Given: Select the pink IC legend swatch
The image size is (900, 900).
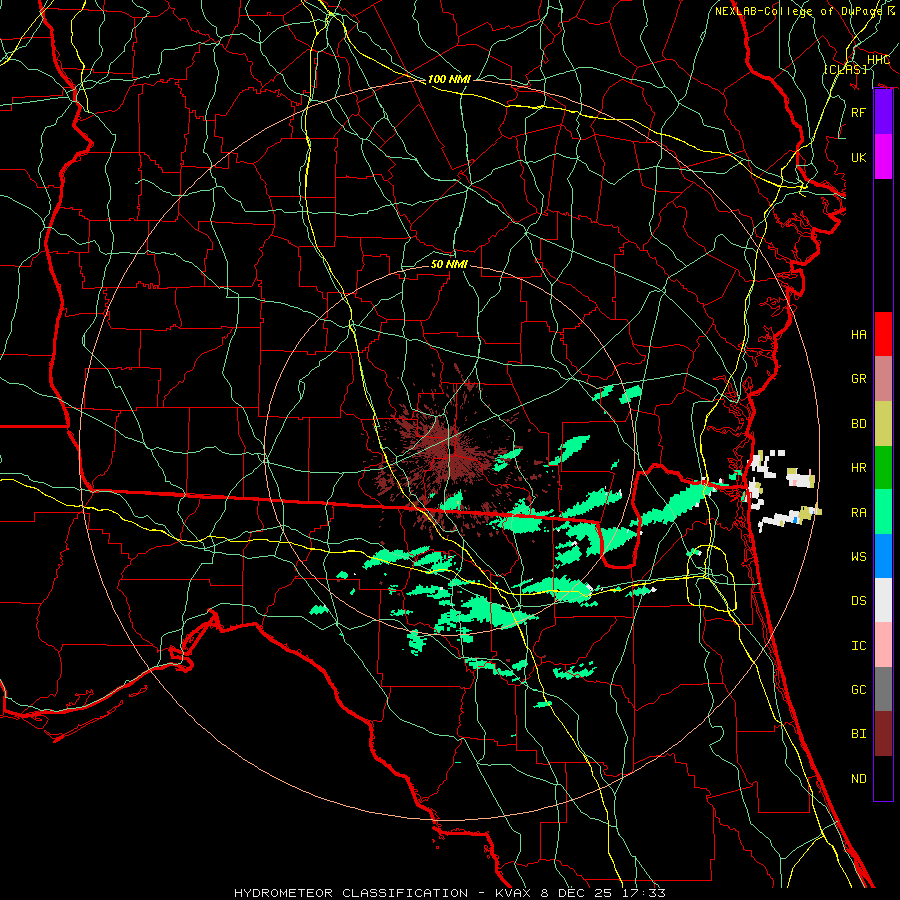Looking at the screenshot, I should pos(883,645).
